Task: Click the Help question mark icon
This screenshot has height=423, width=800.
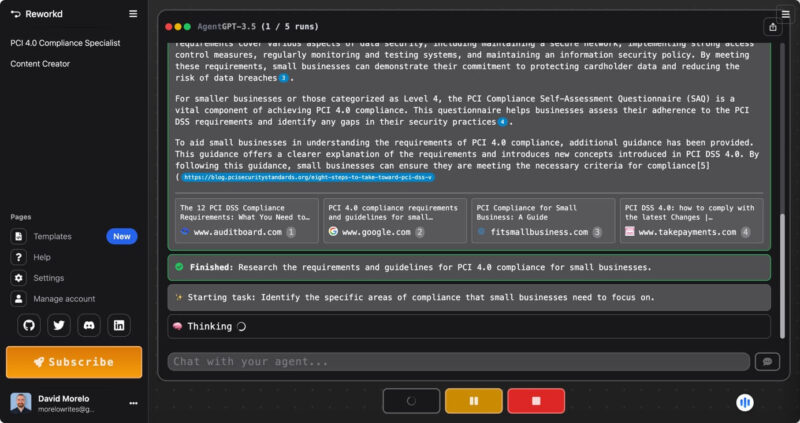Action: pyautogui.click(x=18, y=257)
